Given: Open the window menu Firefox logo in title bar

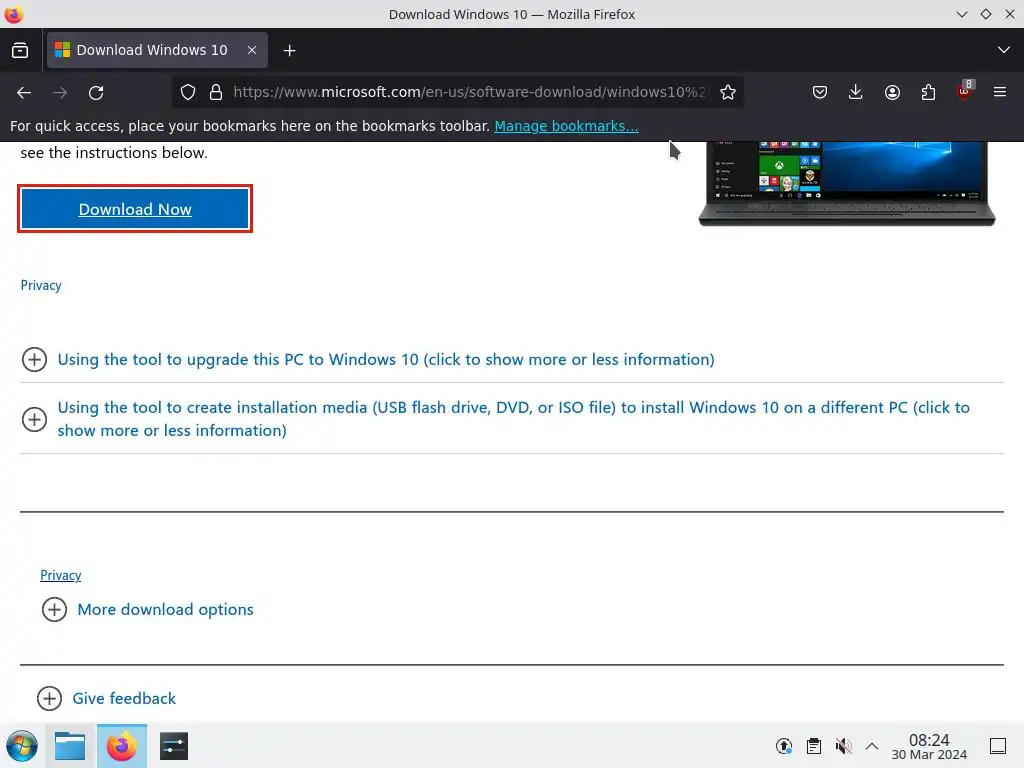Looking at the screenshot, I should point(13,14).
